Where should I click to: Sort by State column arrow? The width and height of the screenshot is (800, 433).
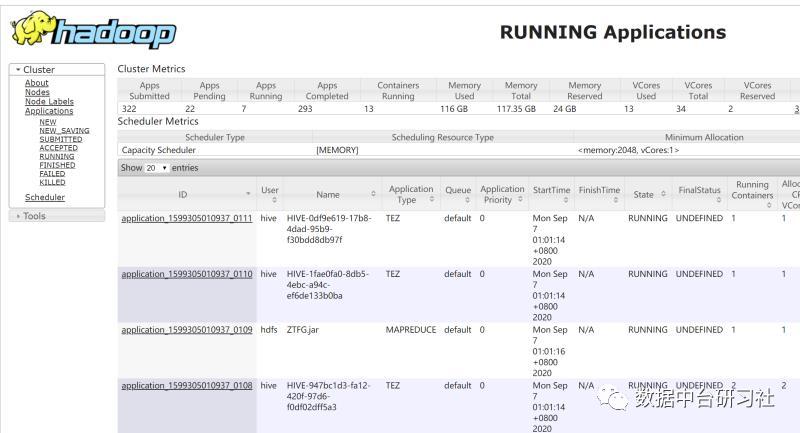662,195
